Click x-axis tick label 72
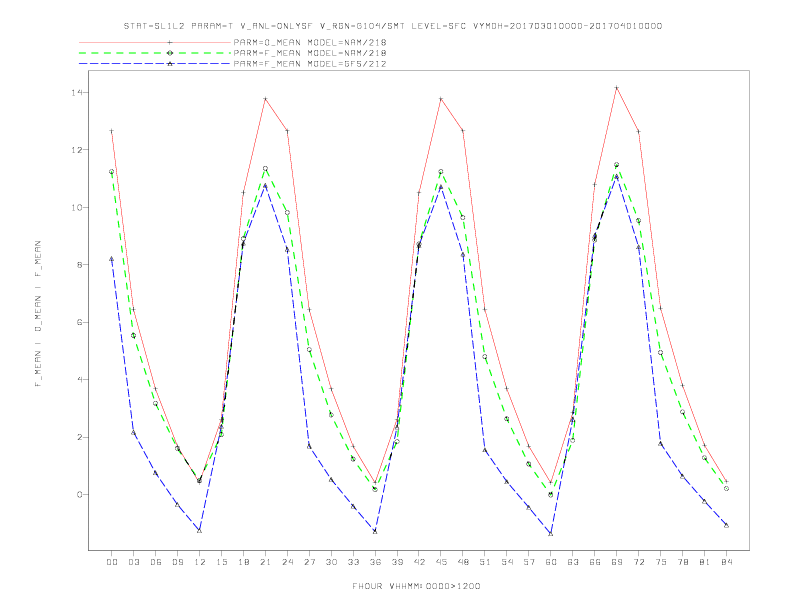Image resolution: width=792 pixels, height=612 pixels. (x=638, y=562)
